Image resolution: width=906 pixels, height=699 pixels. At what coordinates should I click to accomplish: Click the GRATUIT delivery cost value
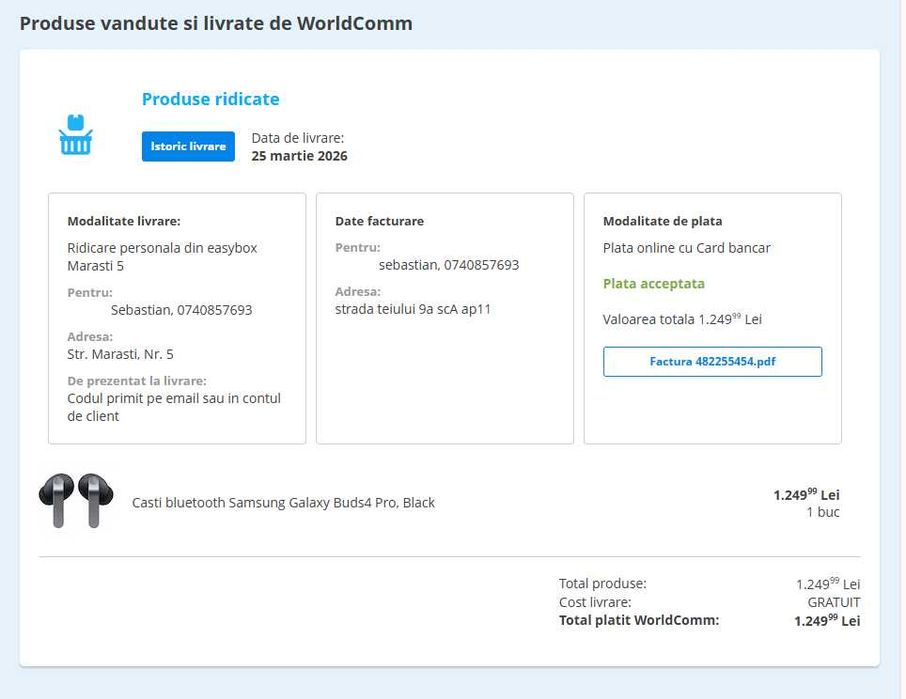[x=834, y=603]
